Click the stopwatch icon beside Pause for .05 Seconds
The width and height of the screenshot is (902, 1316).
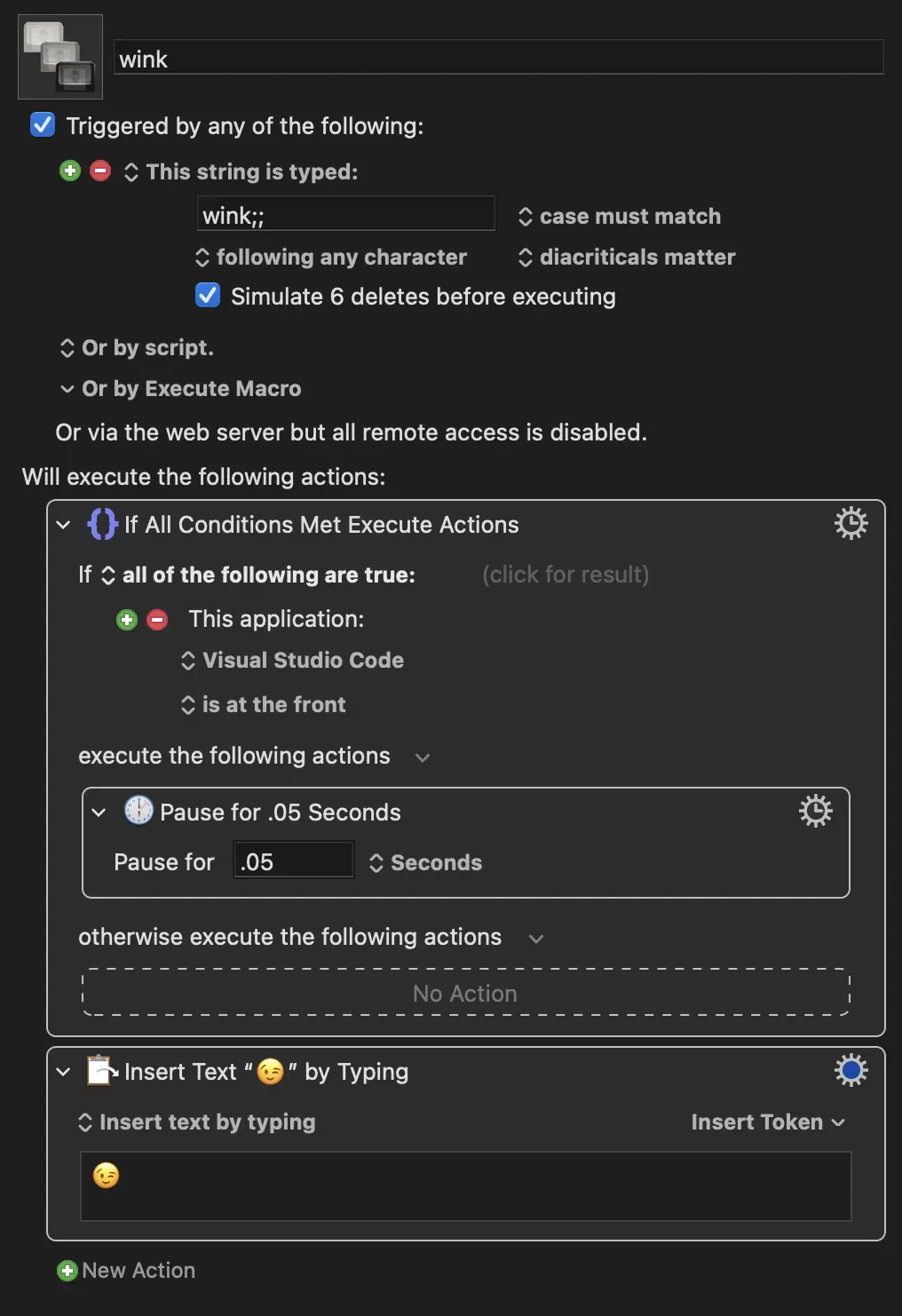click(138, 810)
